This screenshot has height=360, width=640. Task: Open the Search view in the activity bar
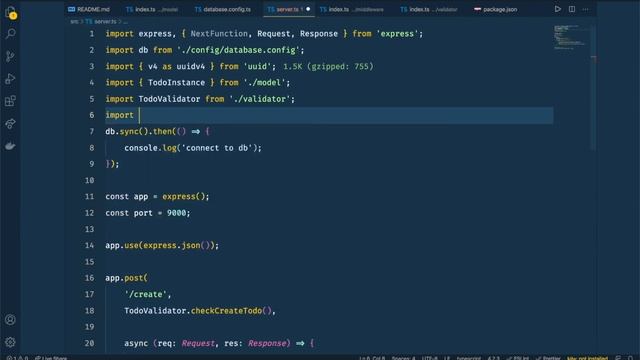point(10,33)
